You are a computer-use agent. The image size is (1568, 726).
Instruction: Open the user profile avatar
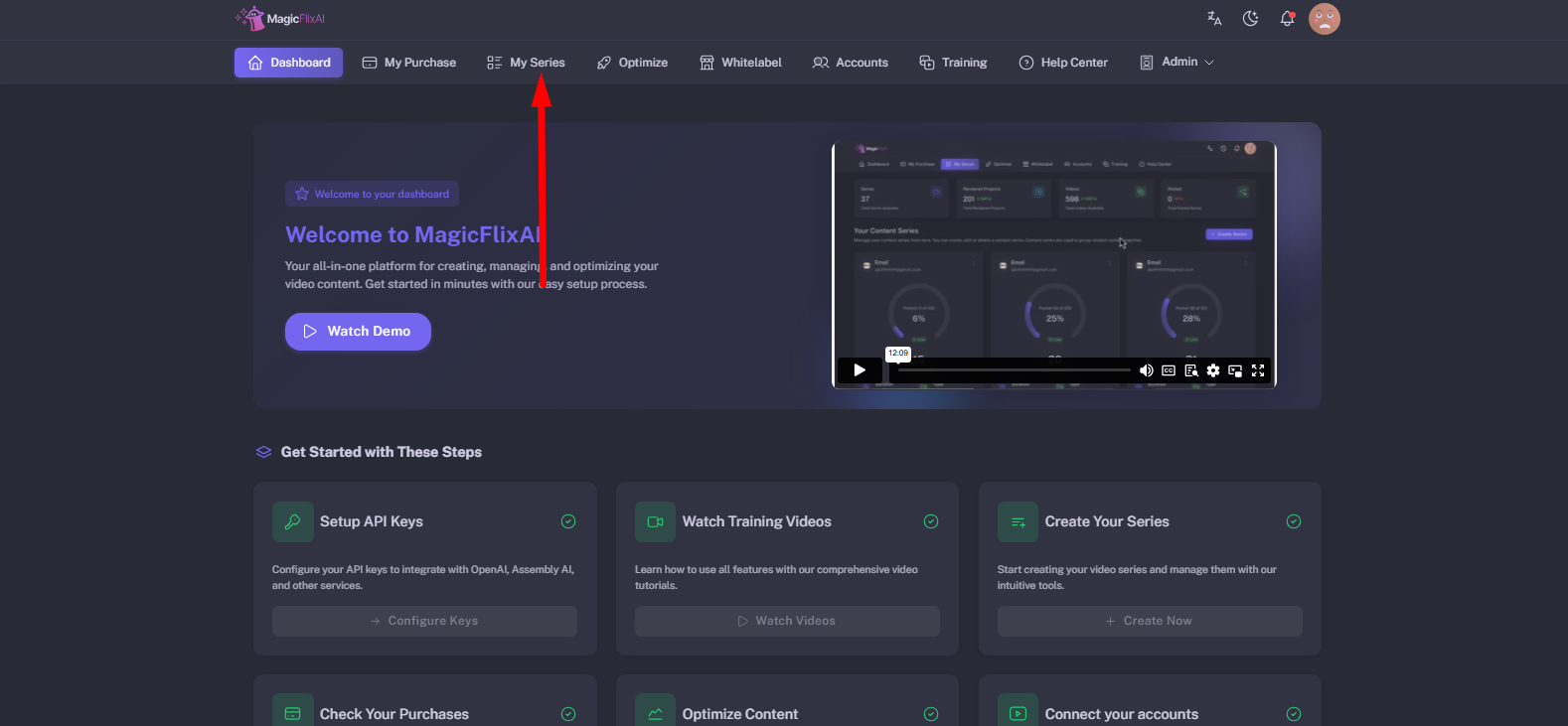[1325, 19]
